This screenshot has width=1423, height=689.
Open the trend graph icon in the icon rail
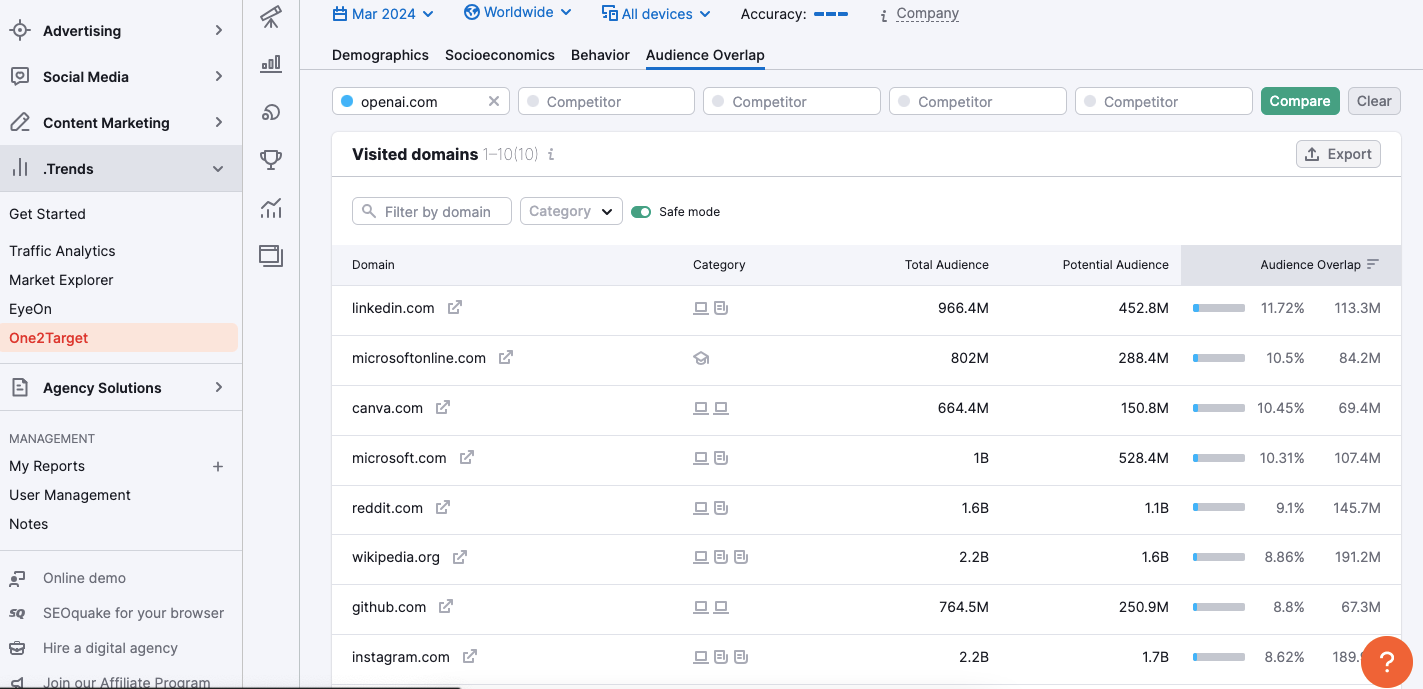click(x=270, y=208)
